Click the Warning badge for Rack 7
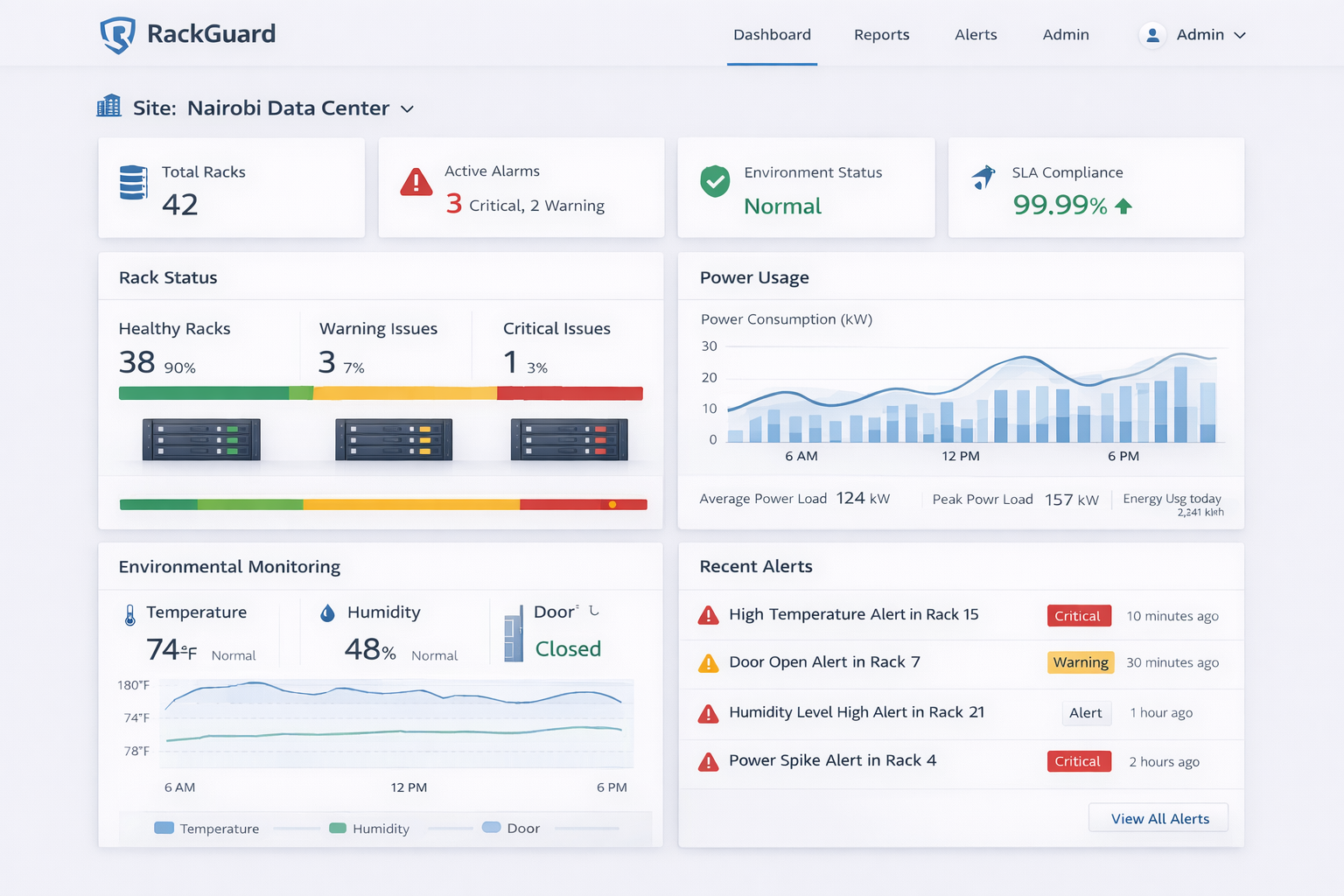 1081,662
